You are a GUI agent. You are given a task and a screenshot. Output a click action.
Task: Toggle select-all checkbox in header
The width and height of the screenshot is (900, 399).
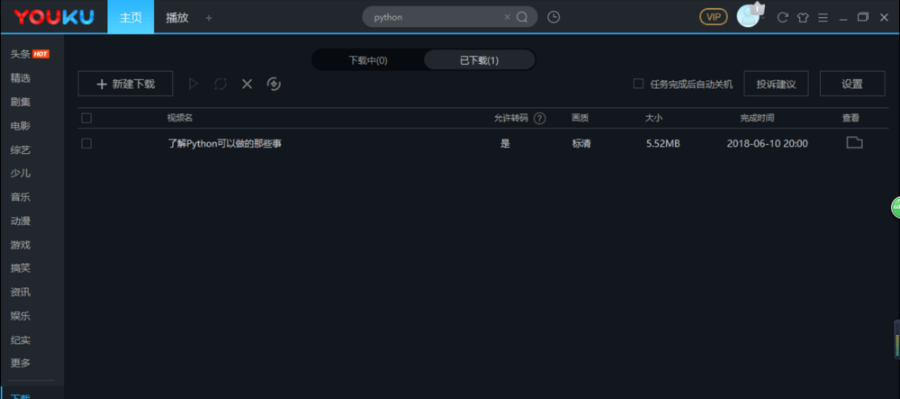coord(87,118)
